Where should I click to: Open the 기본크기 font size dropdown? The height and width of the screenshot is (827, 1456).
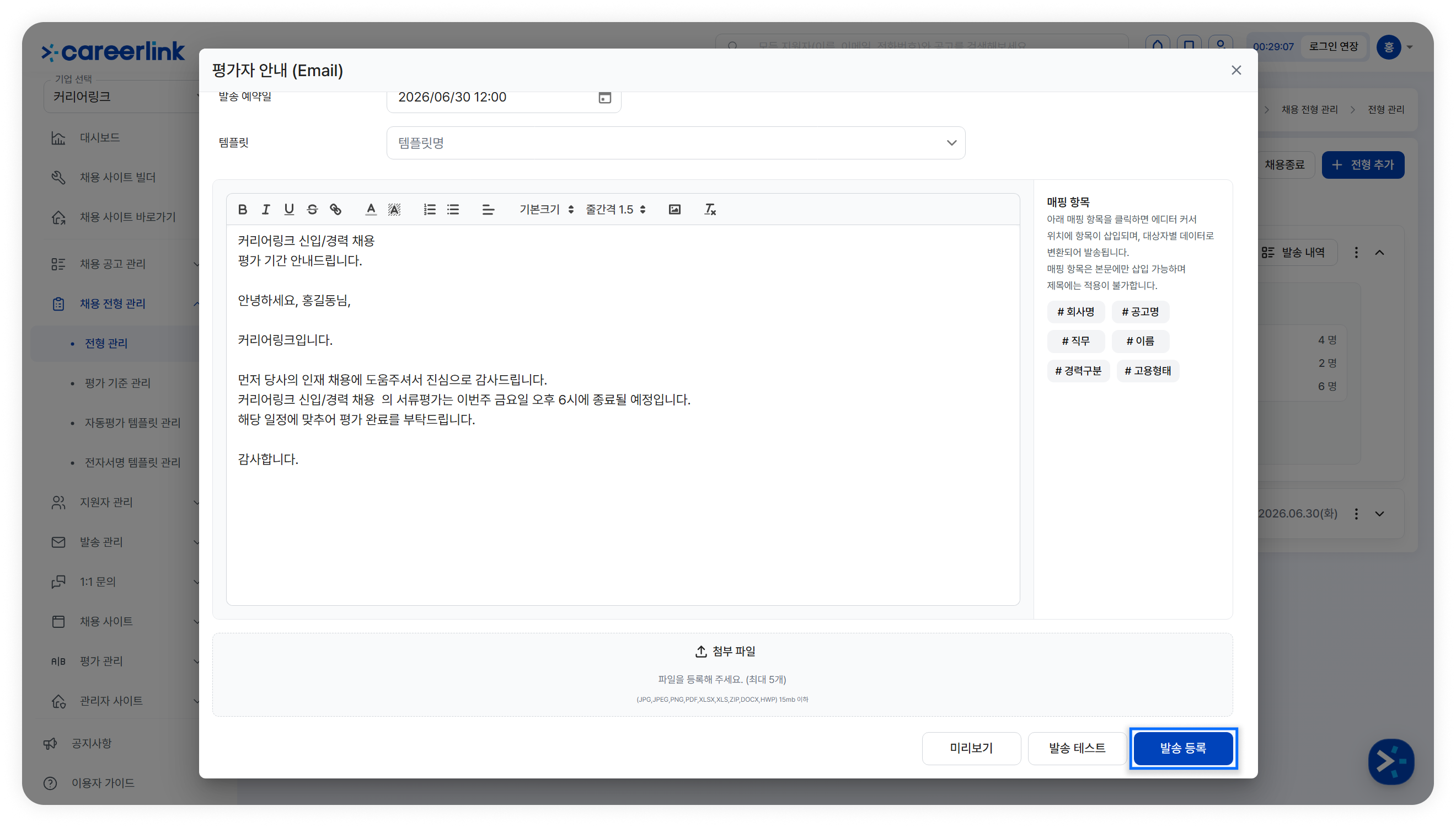547,210
